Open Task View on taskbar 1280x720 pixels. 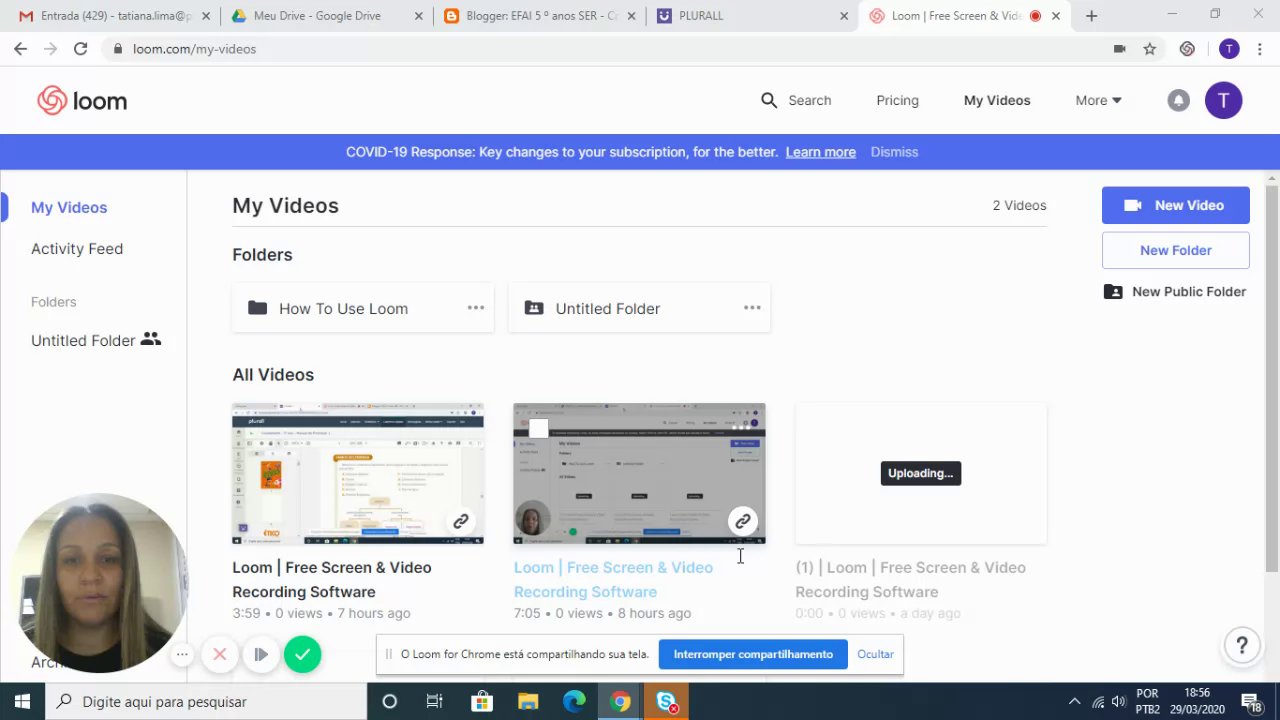435,701
